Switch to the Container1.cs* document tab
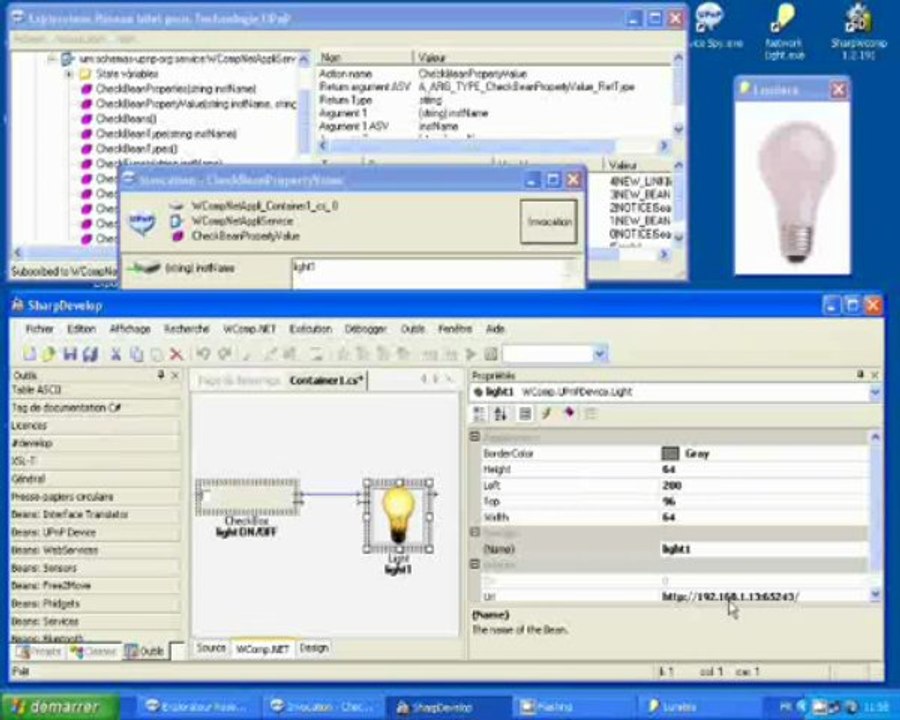The image size is (900, 720). pyautogui.click(x=327, y=381)
